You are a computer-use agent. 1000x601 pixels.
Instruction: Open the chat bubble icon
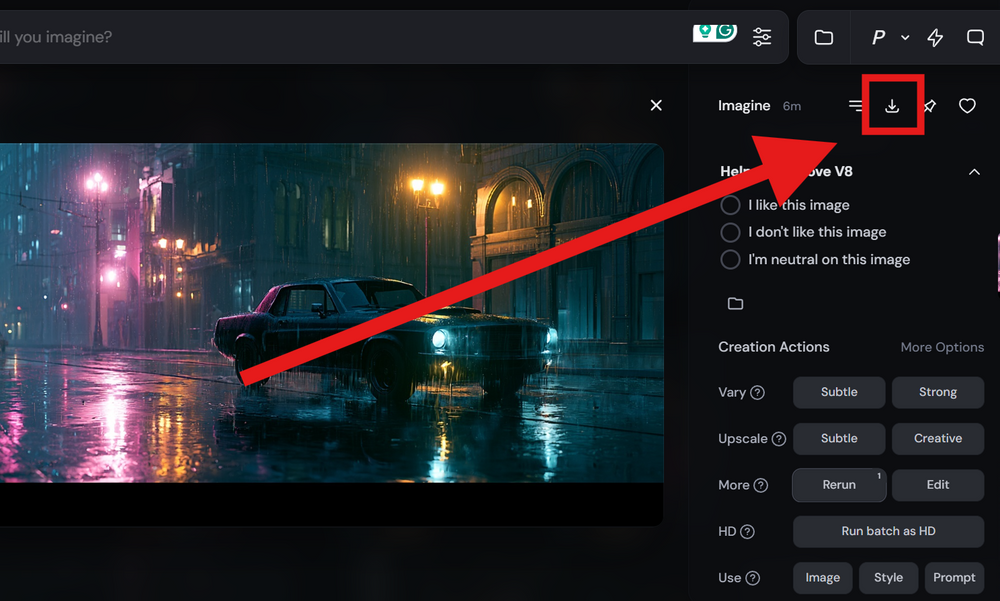975,38
